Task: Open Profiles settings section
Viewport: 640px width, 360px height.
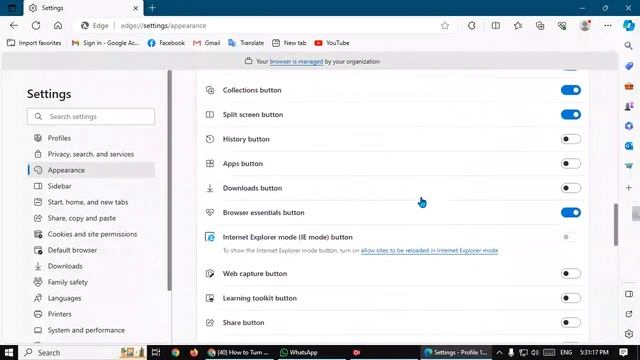Action: pos(91,138)
